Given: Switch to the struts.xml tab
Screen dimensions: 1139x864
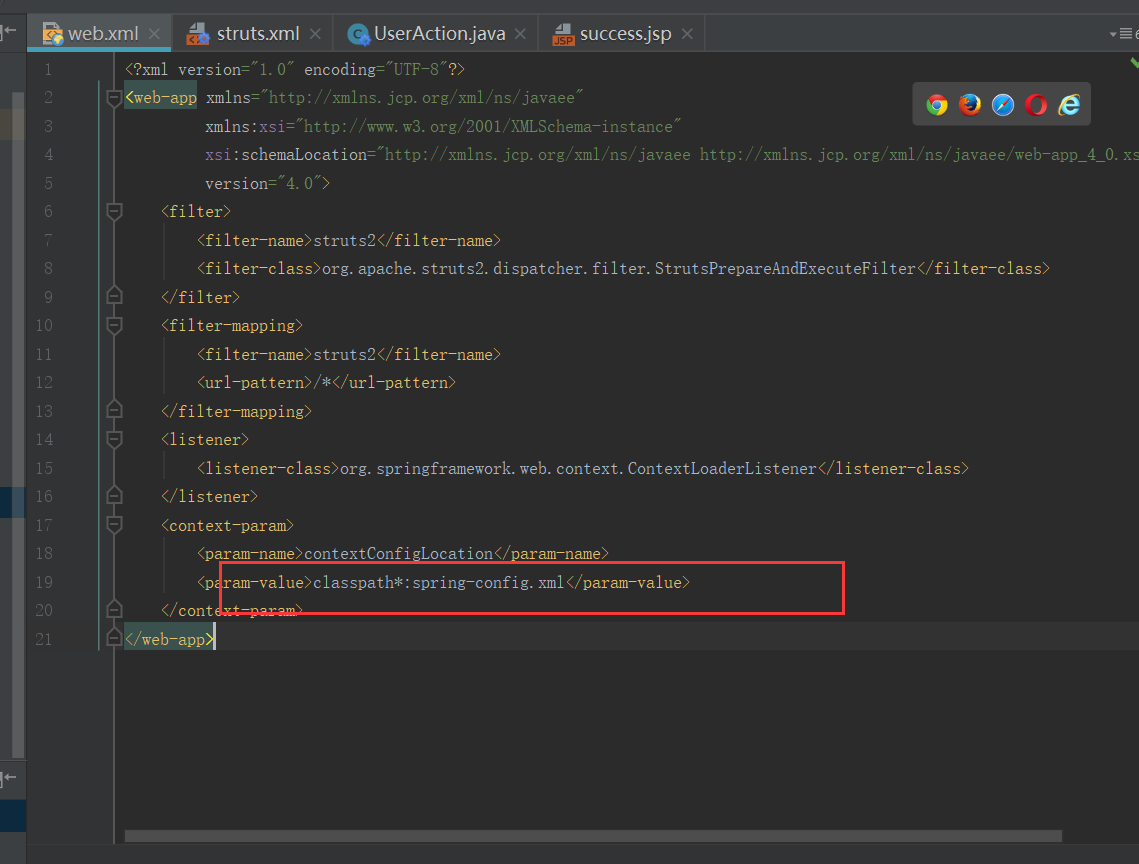Looking at the screenshot, I should (x=253, y=33).
